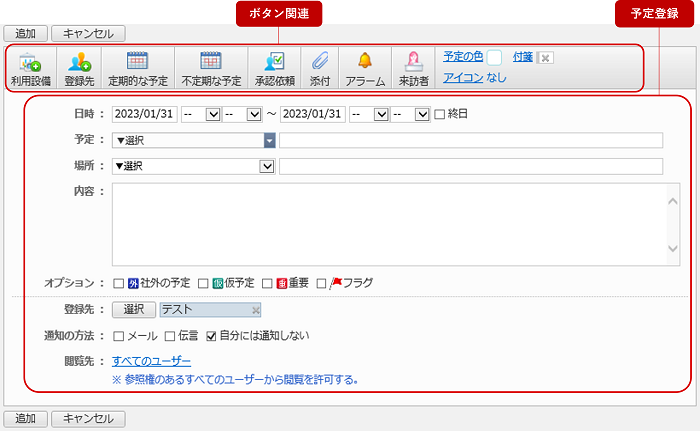Remove the テスト registrant with its x

tap(255, 310)
